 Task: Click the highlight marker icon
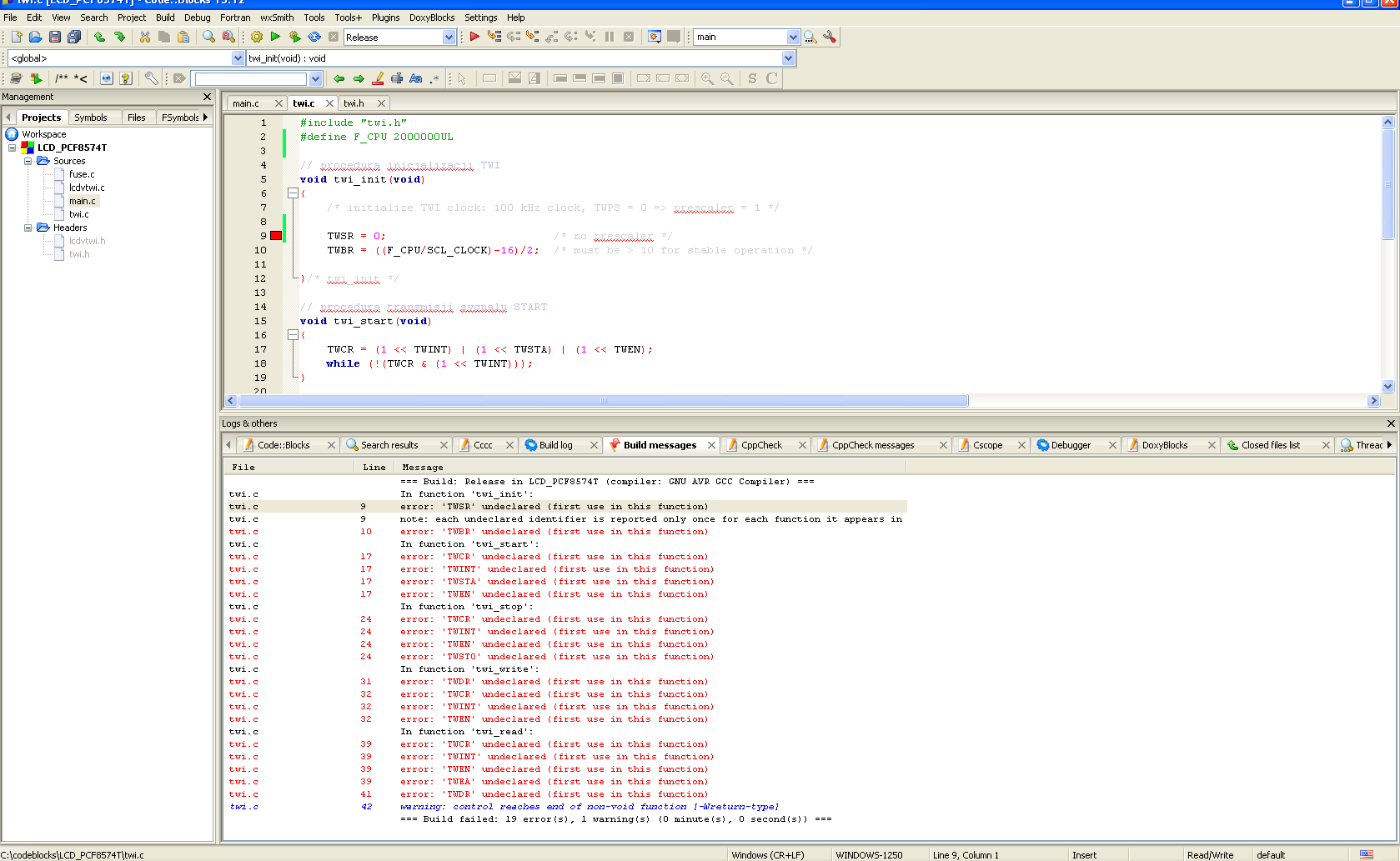[x=378, y=78]
